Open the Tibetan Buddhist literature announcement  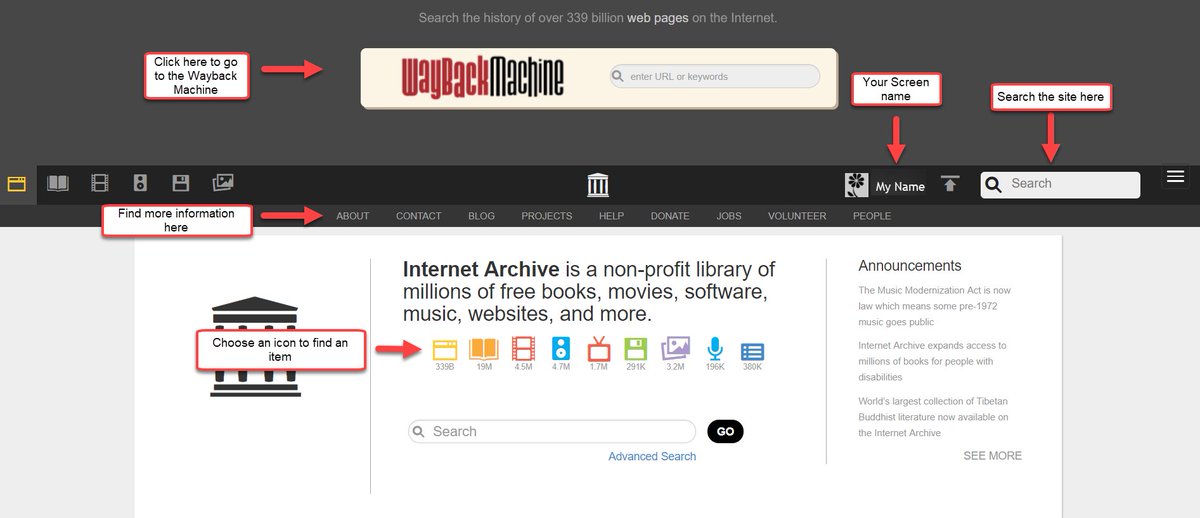pyautogui.click(x=934, y=417)
